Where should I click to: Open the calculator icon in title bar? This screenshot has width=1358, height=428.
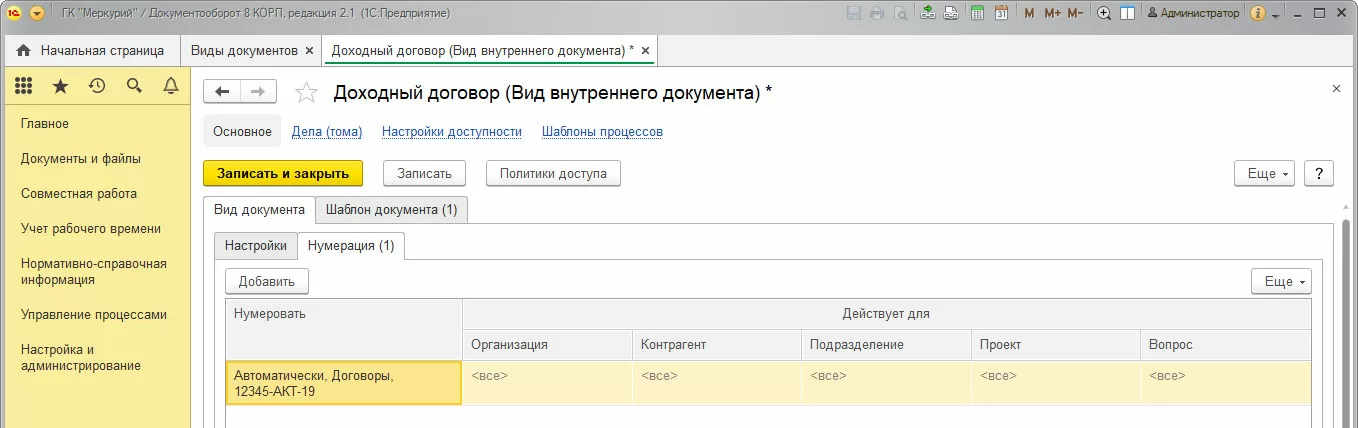coord(977,13)
